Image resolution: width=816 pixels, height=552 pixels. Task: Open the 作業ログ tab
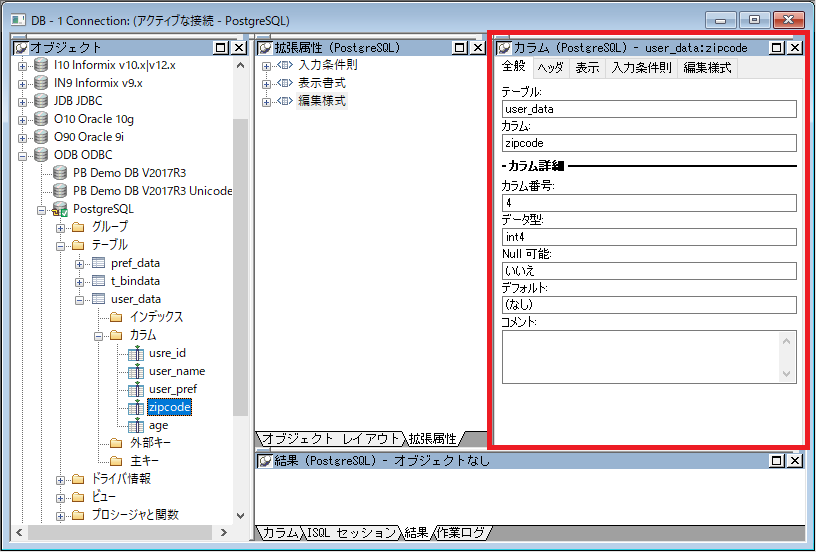460,533
